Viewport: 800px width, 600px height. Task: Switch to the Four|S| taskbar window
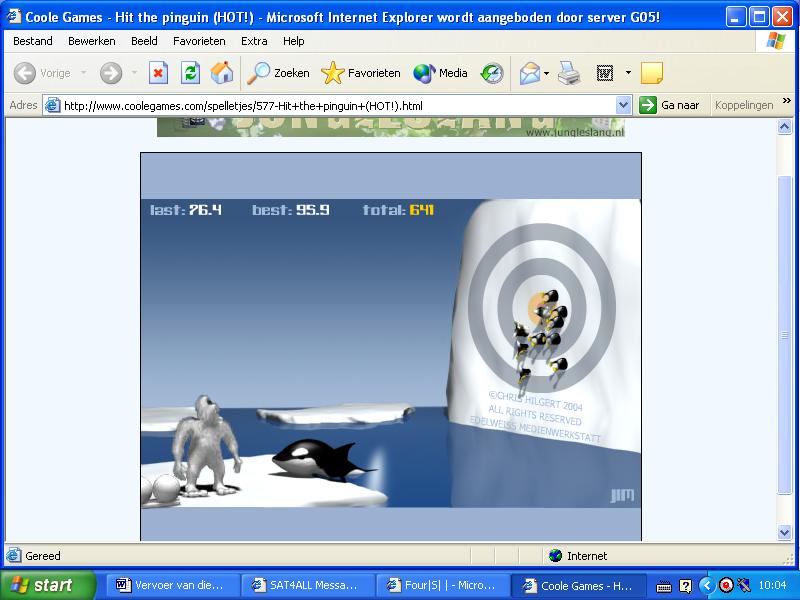442,585
